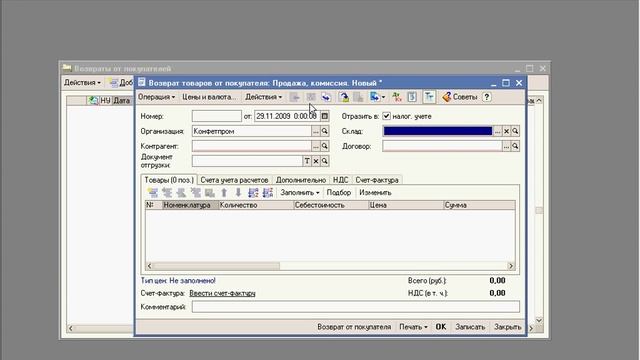The image size is (640, 360).
Task: Expand the Заполнить dropdown
Action: click(300, 193)
